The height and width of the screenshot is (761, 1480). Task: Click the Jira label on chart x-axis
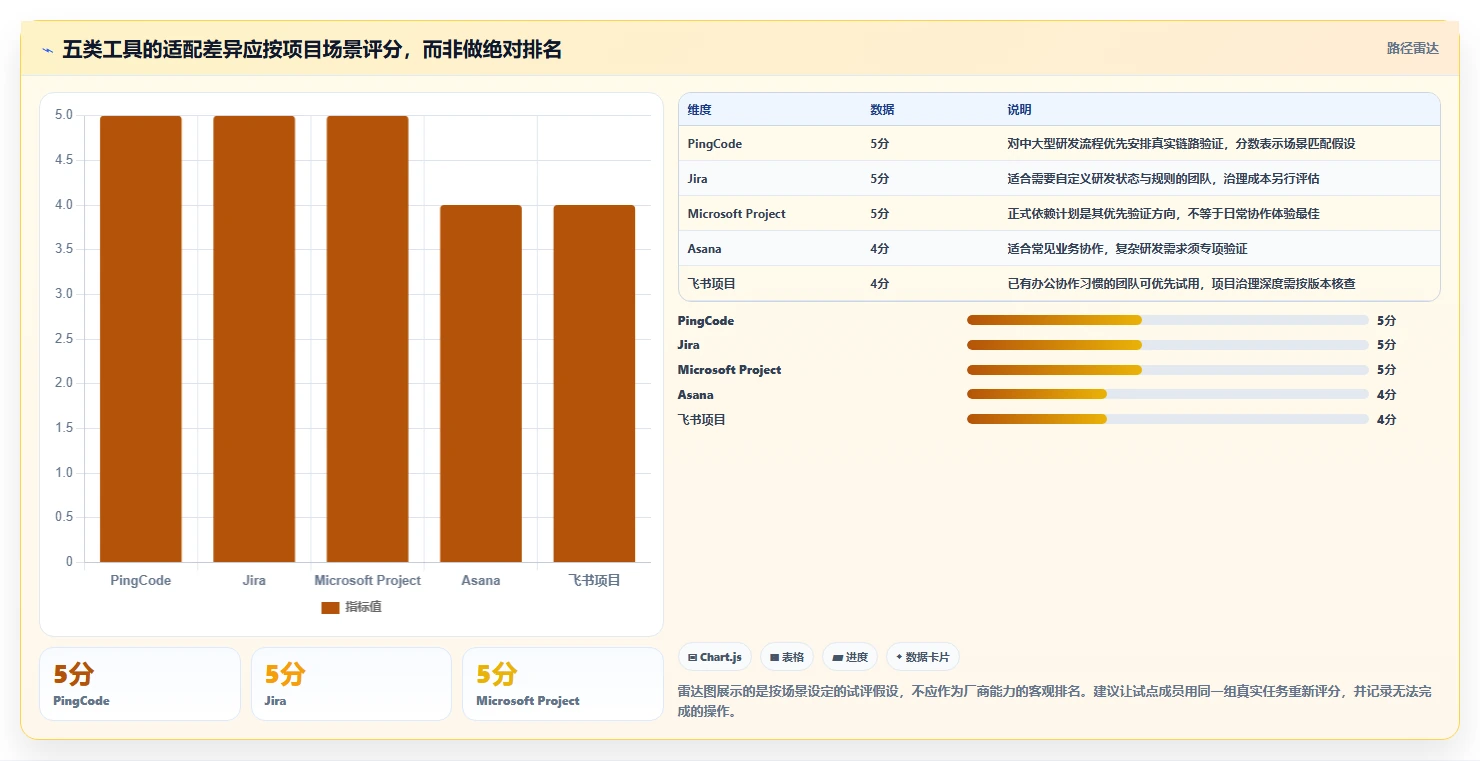click(x=254, y=581)
